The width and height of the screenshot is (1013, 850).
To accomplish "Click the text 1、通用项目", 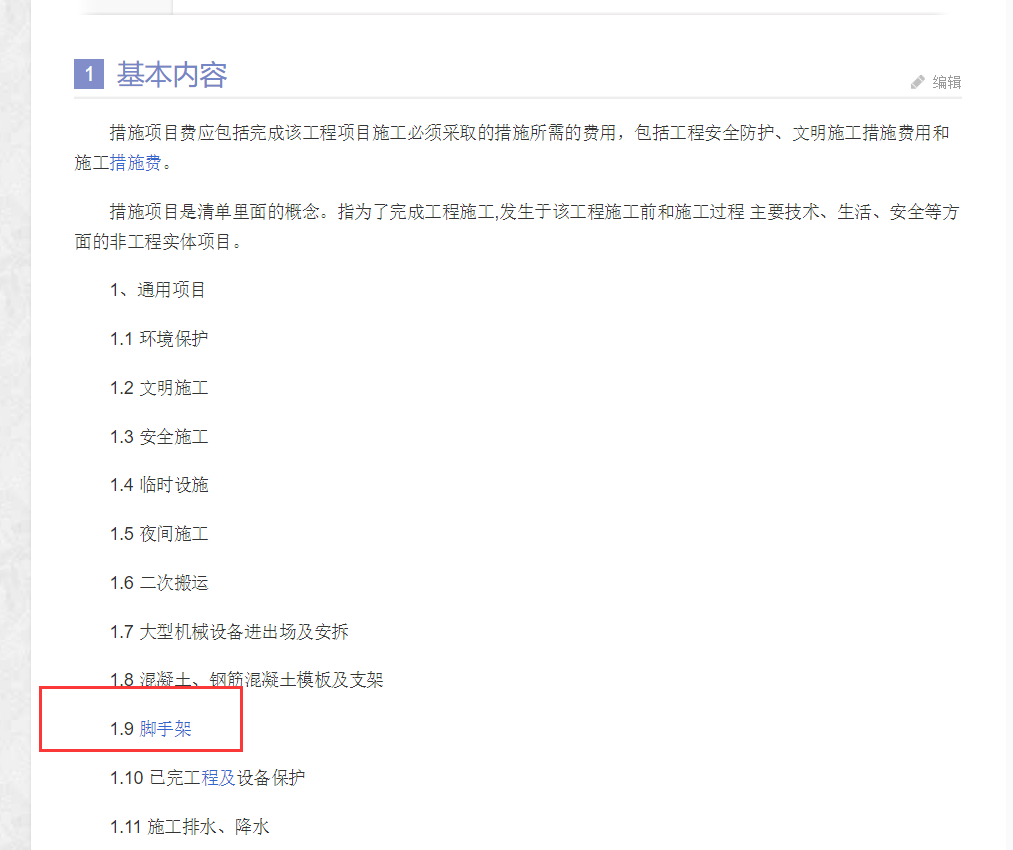I will coord(157,290).
